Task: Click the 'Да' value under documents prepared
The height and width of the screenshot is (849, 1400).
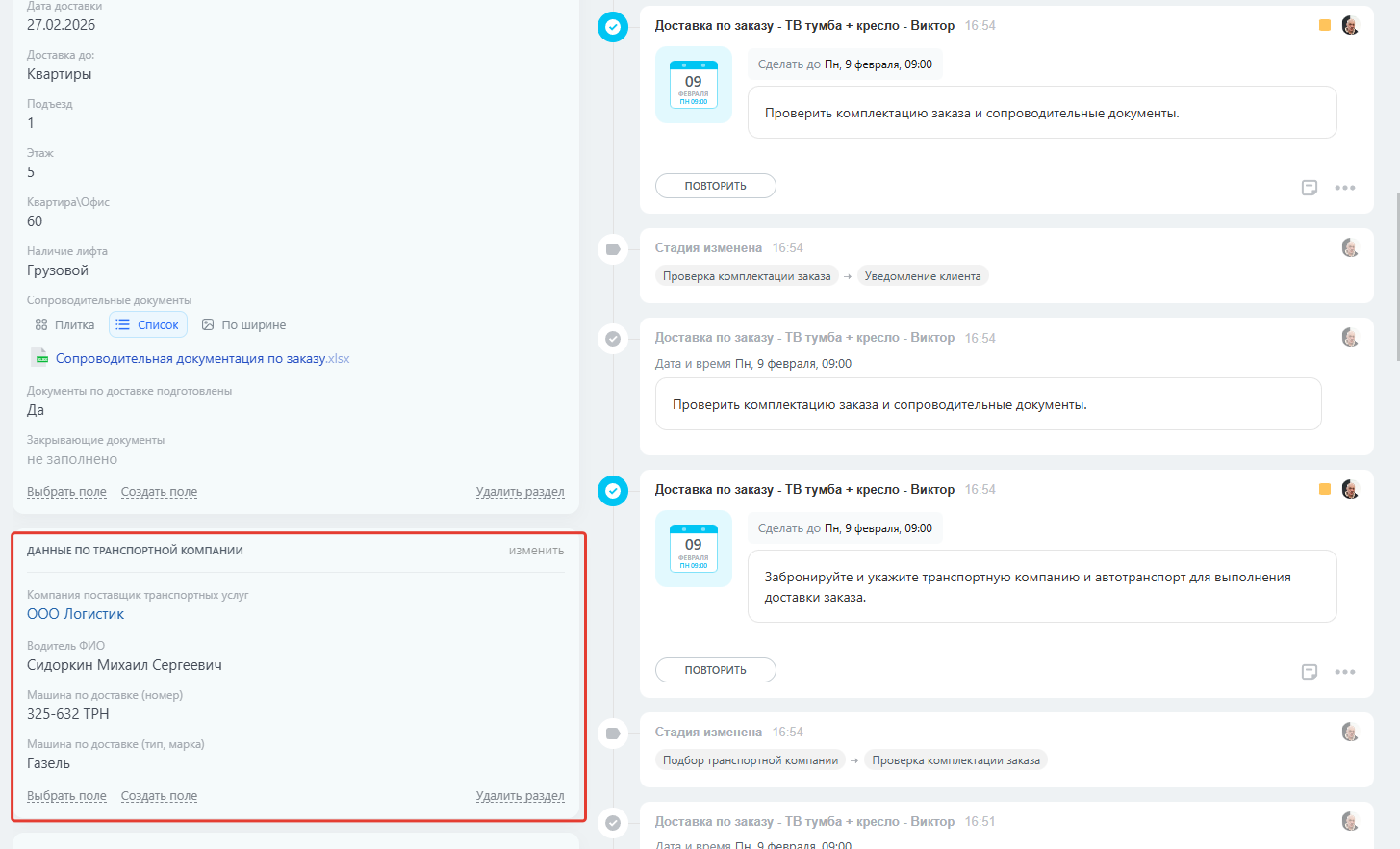Action: pos(36,410)
